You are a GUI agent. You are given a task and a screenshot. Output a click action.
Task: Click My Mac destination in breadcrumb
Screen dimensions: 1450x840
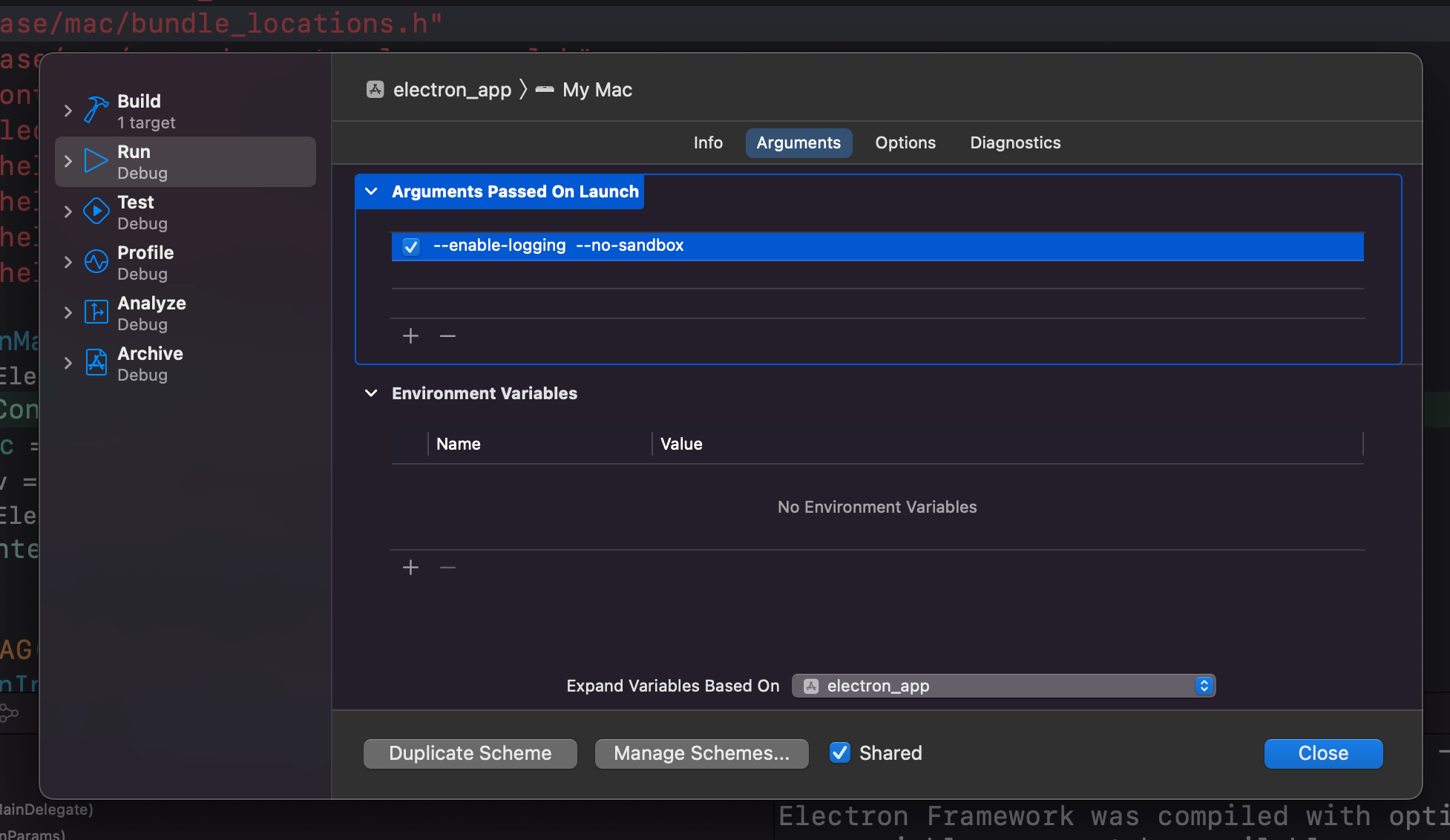(597, 90)
